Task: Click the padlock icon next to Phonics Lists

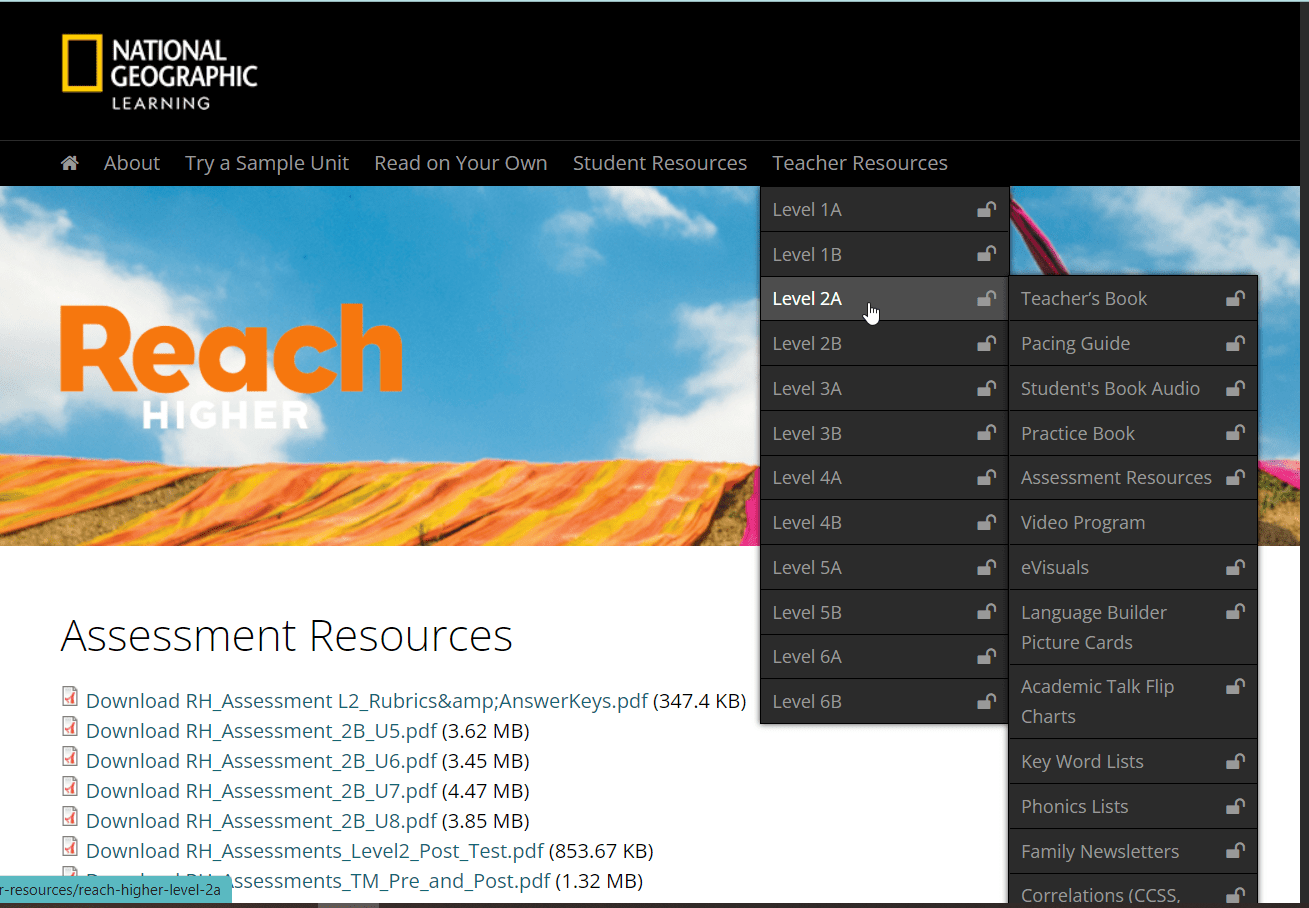Action: coord(1236,806)
